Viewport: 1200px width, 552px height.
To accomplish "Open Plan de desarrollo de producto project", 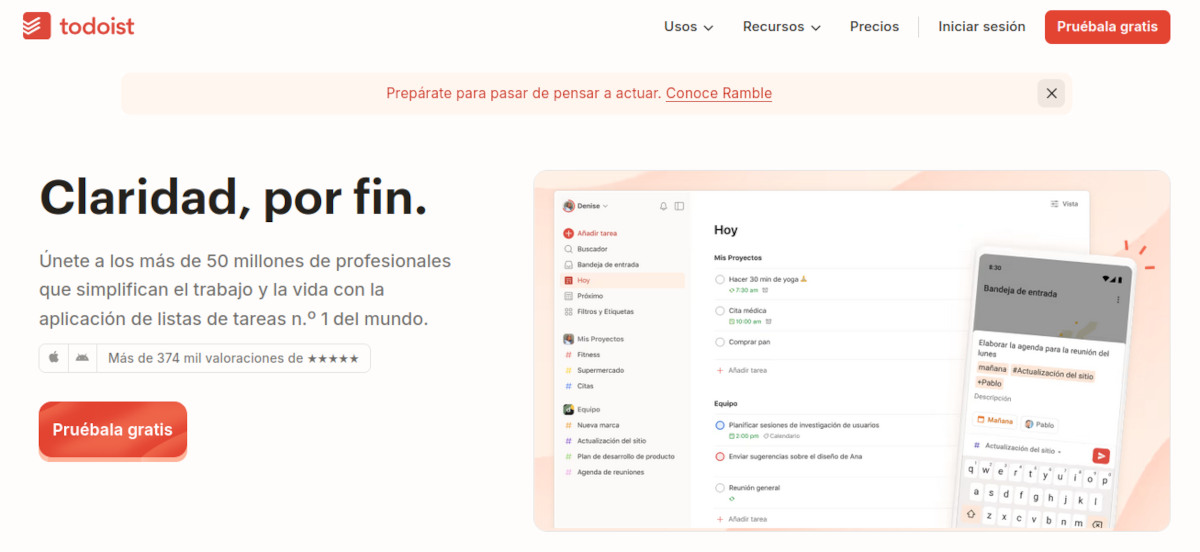I will coord(619,456).
